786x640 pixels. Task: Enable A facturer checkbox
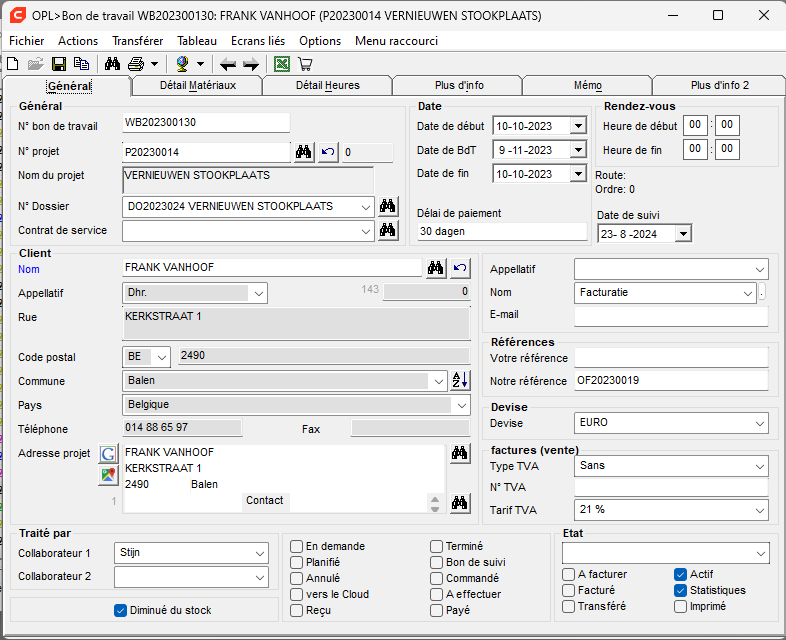pos(568,574)
